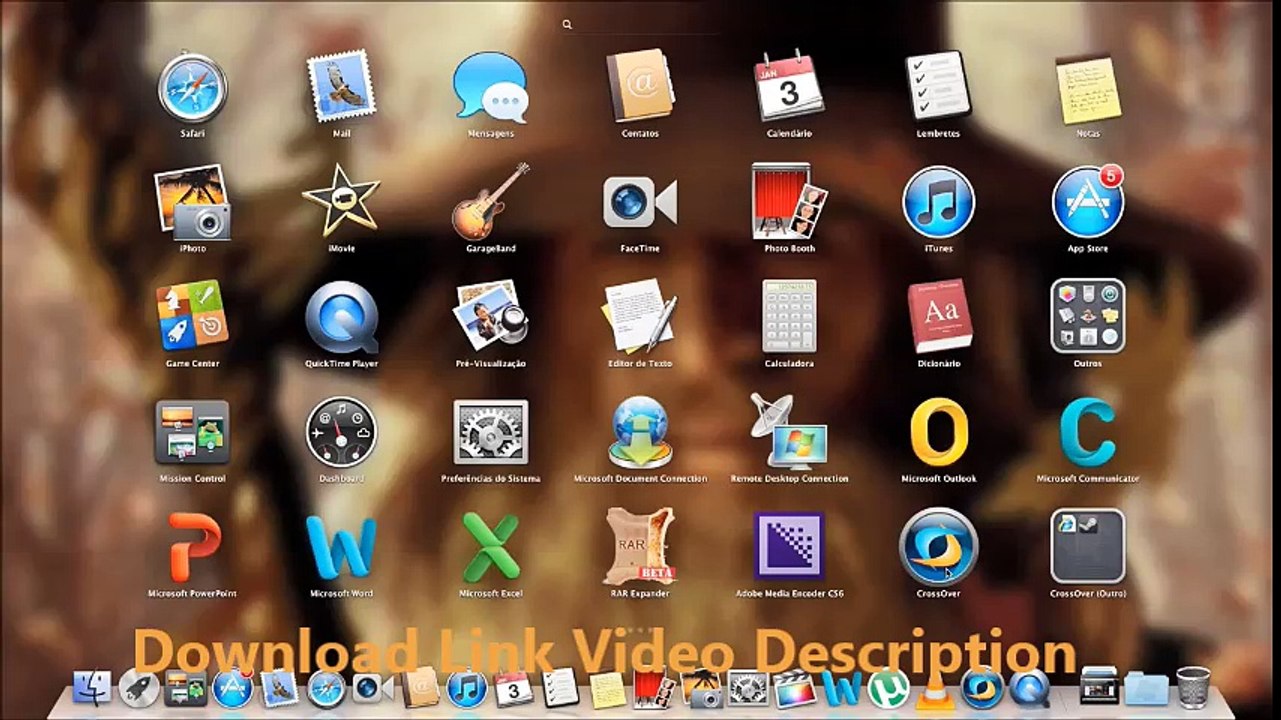The image size is (1281, 720).
Task: Launch Lembretes from the Launchpad grid
Action: coord(938,87)
